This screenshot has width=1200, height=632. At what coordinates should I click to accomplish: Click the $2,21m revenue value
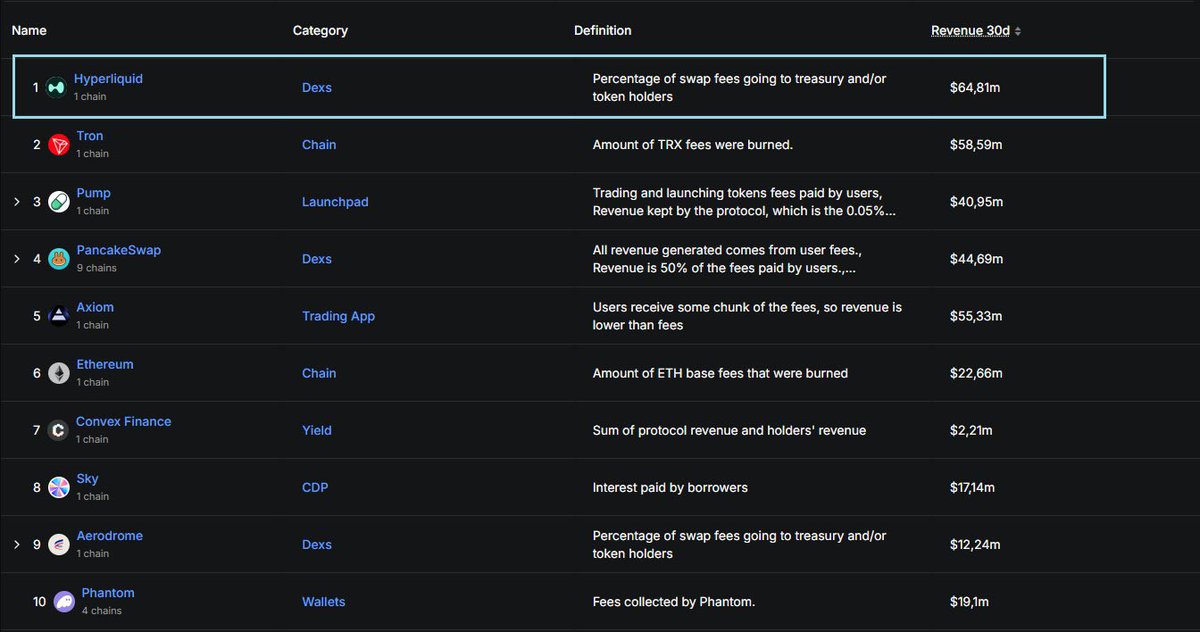tap(972, 430)
